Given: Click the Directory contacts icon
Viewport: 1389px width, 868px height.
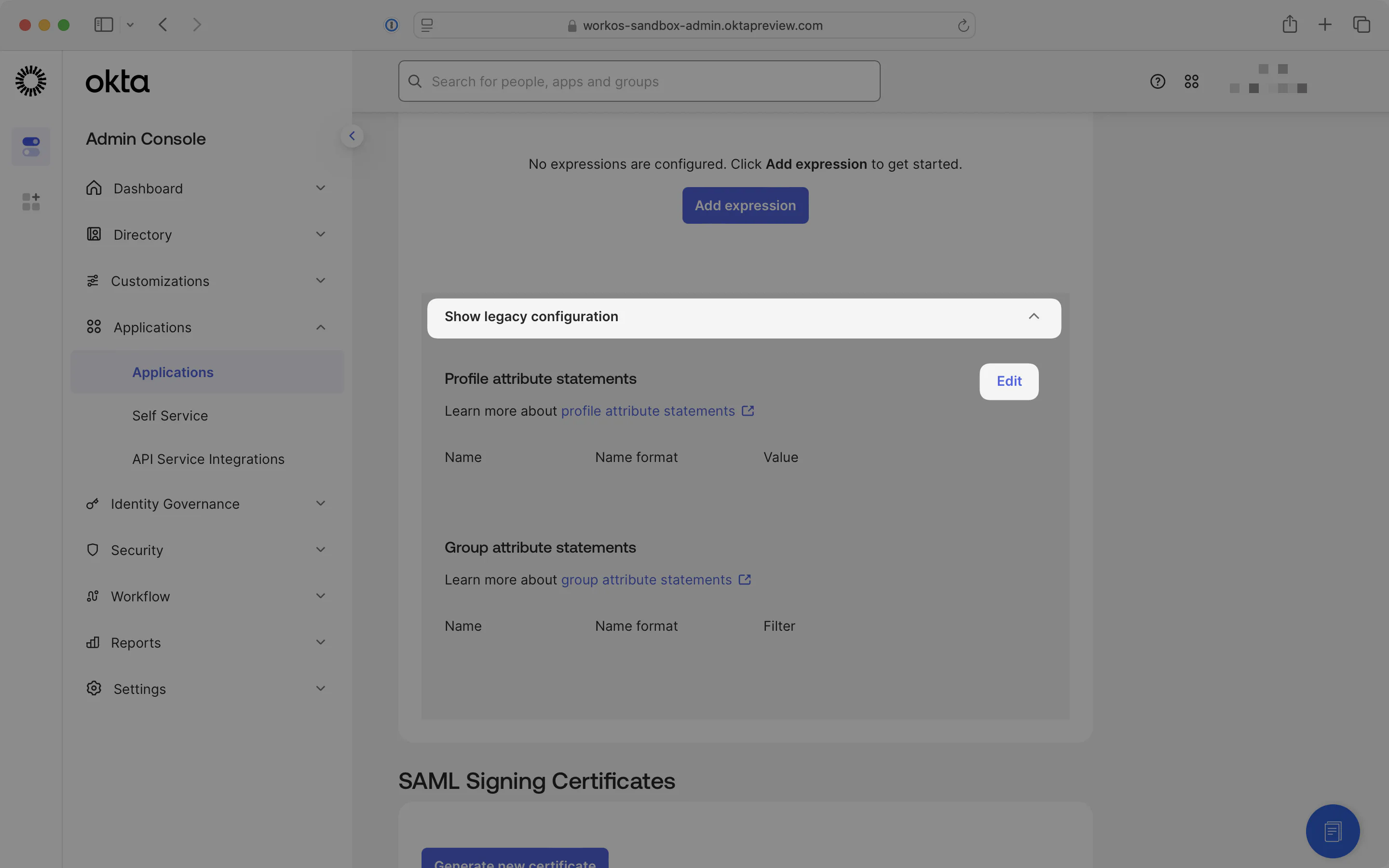Looking at the screenshot, I should point(94,234).
